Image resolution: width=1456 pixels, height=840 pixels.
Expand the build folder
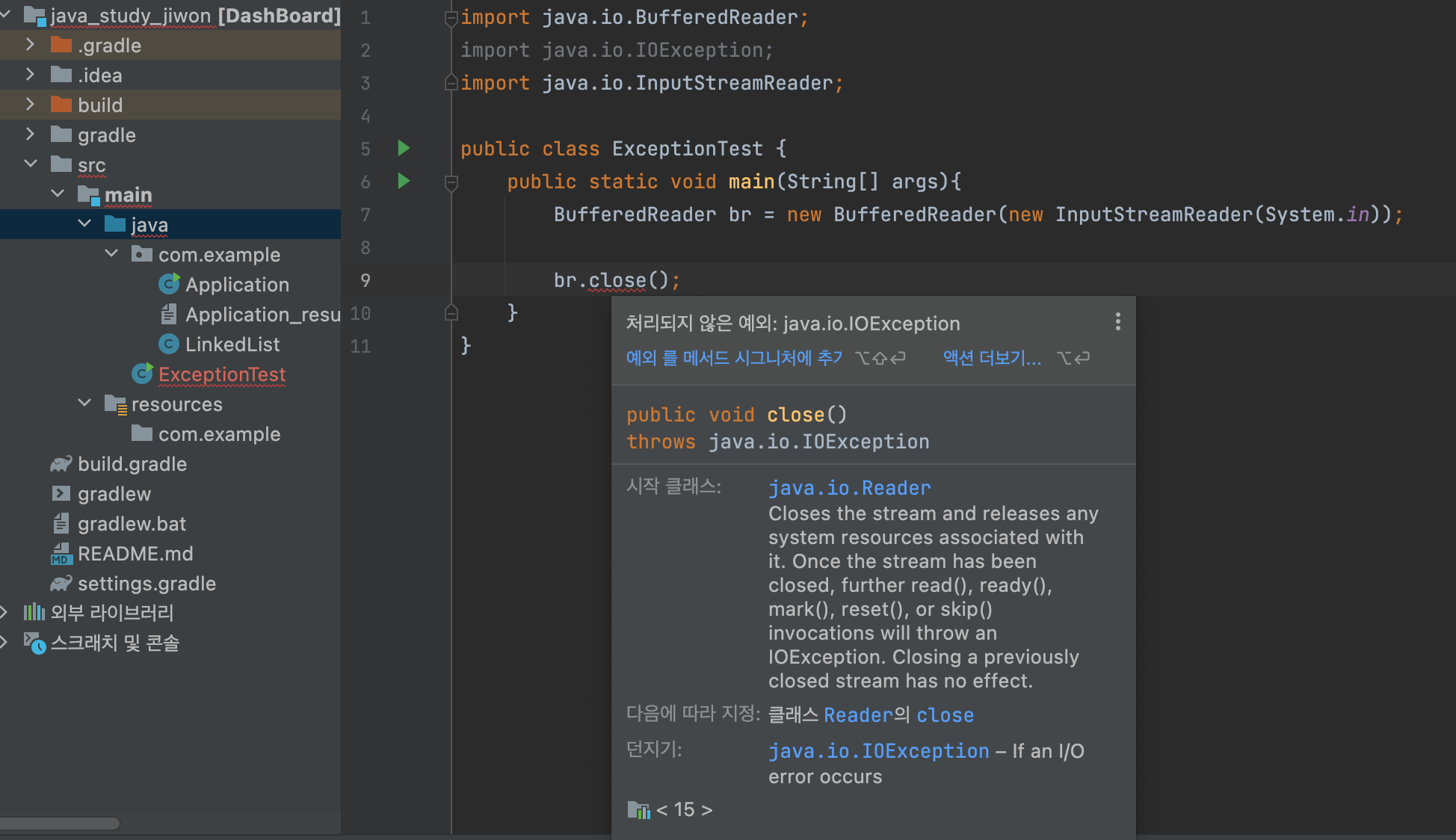pos(30,105)
